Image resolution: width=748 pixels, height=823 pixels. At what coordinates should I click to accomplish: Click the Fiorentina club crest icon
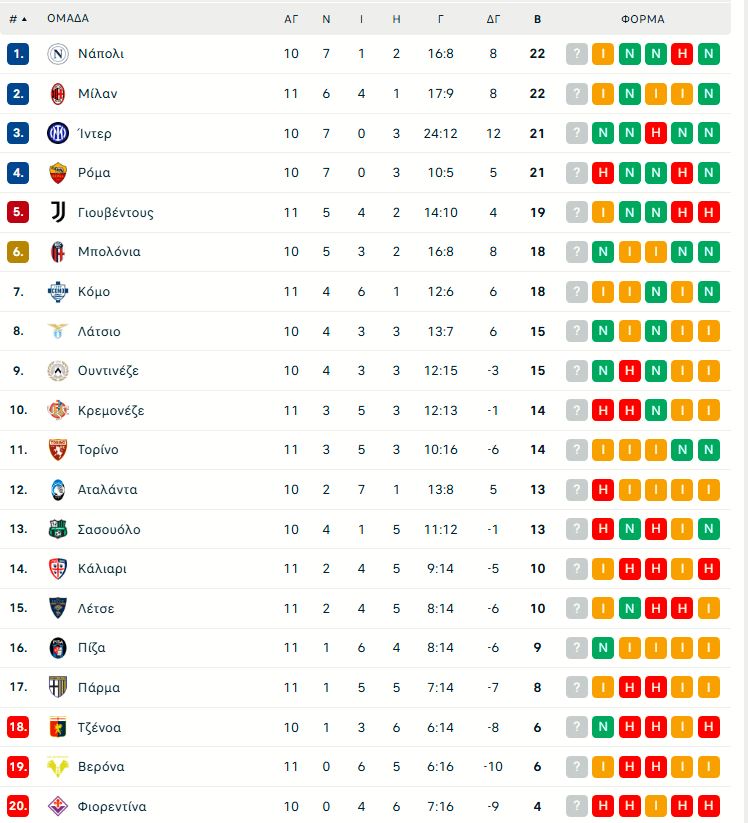57,806
